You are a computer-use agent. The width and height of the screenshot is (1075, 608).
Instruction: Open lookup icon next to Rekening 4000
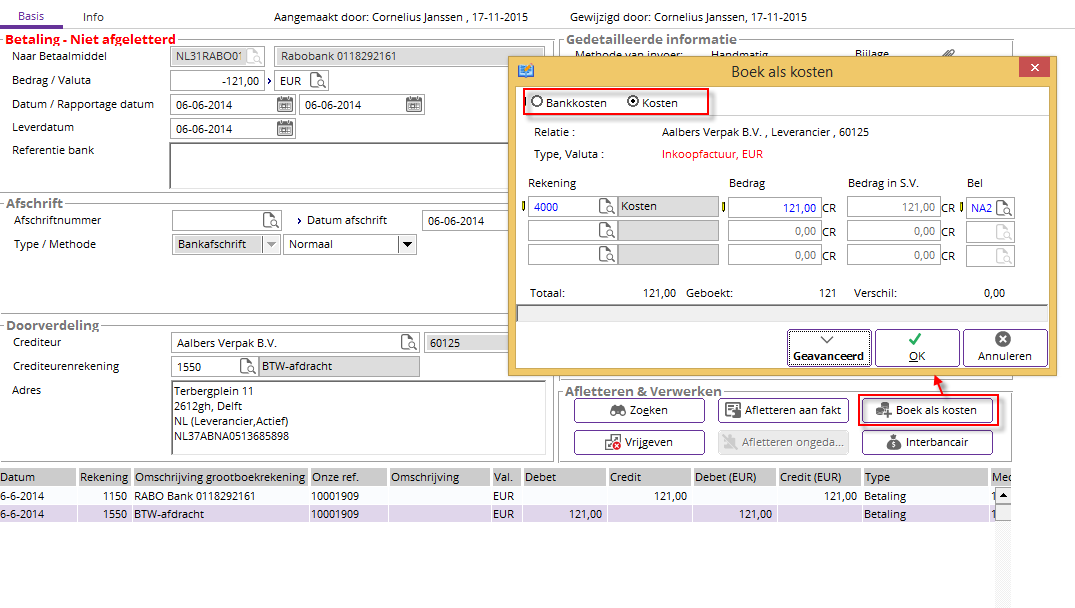coord(607,207)
